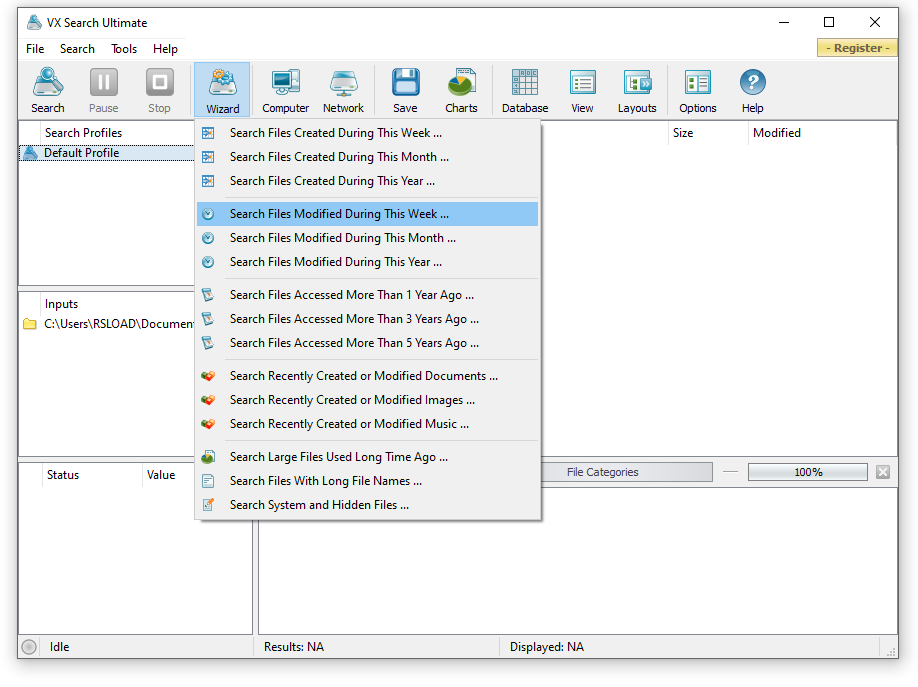Choose Search Recently Created or Modified Documents

point(367,375)
